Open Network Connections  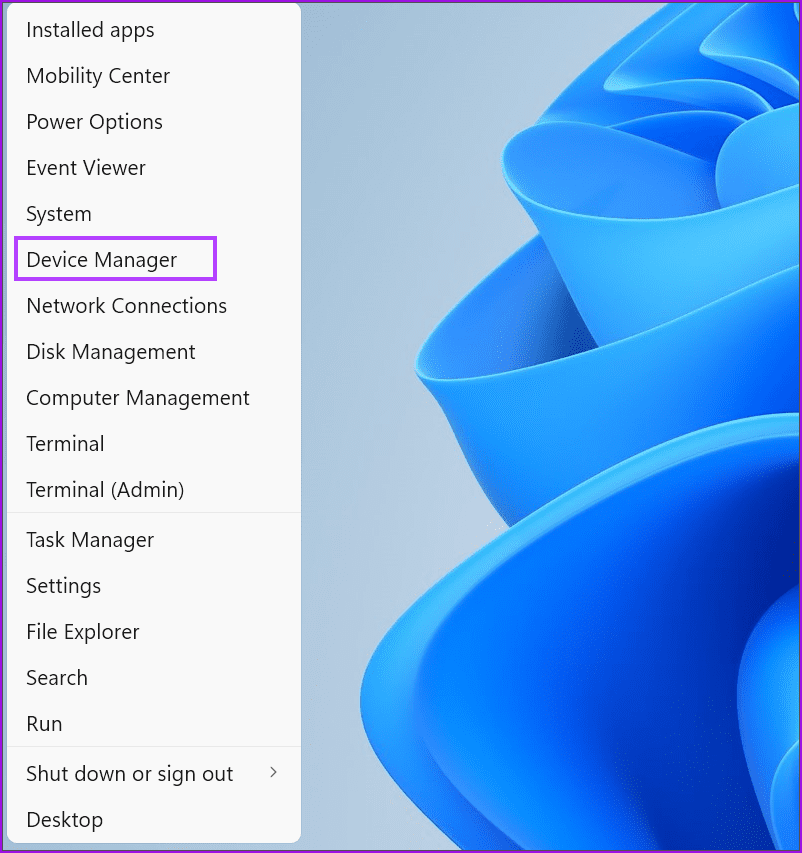tap(126, 306)
